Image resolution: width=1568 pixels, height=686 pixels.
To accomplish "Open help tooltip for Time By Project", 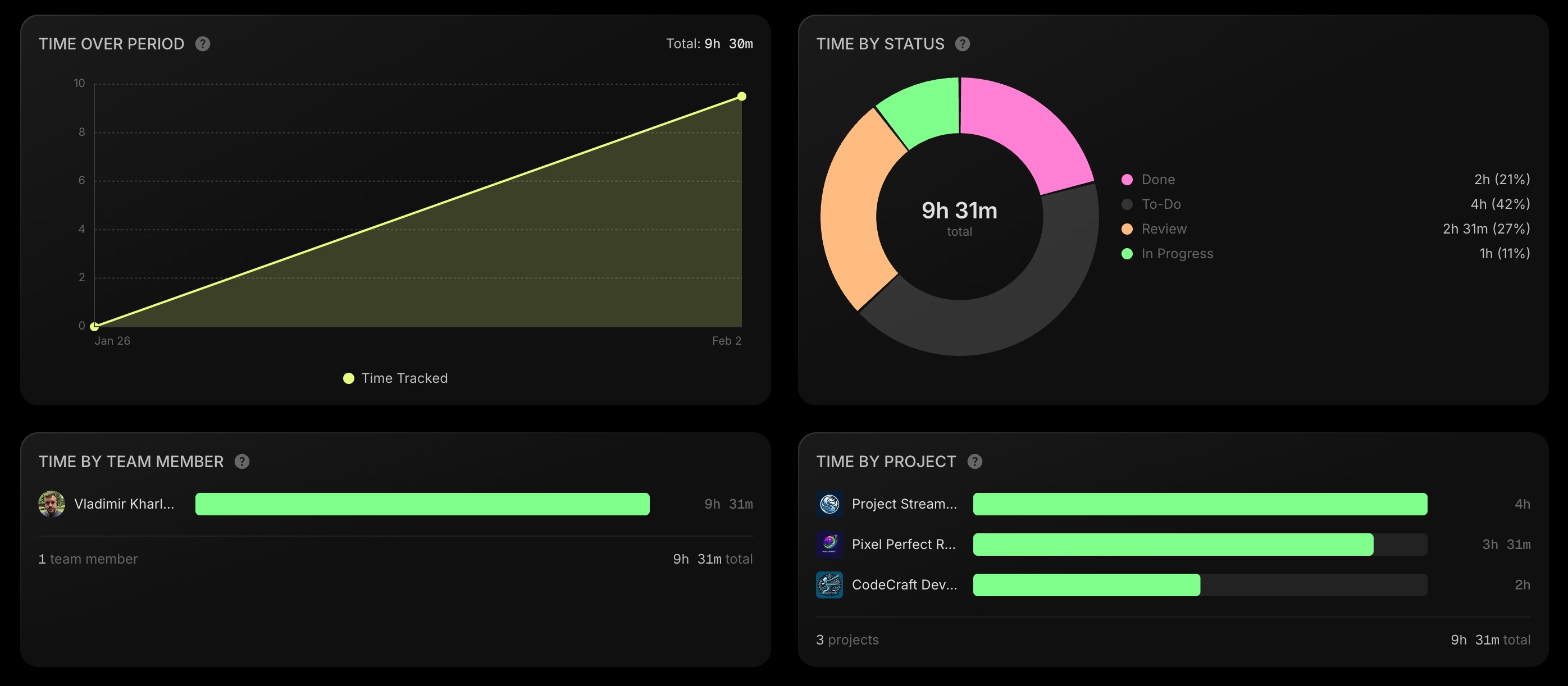I will point(974,461).
